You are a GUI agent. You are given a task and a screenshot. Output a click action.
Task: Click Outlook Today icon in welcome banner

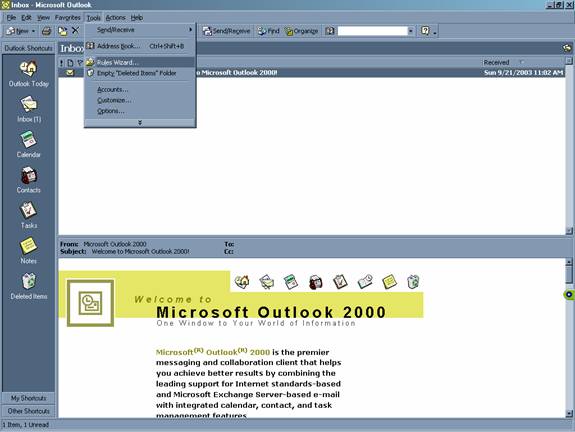pyautogui.click(x=242, y=282)
